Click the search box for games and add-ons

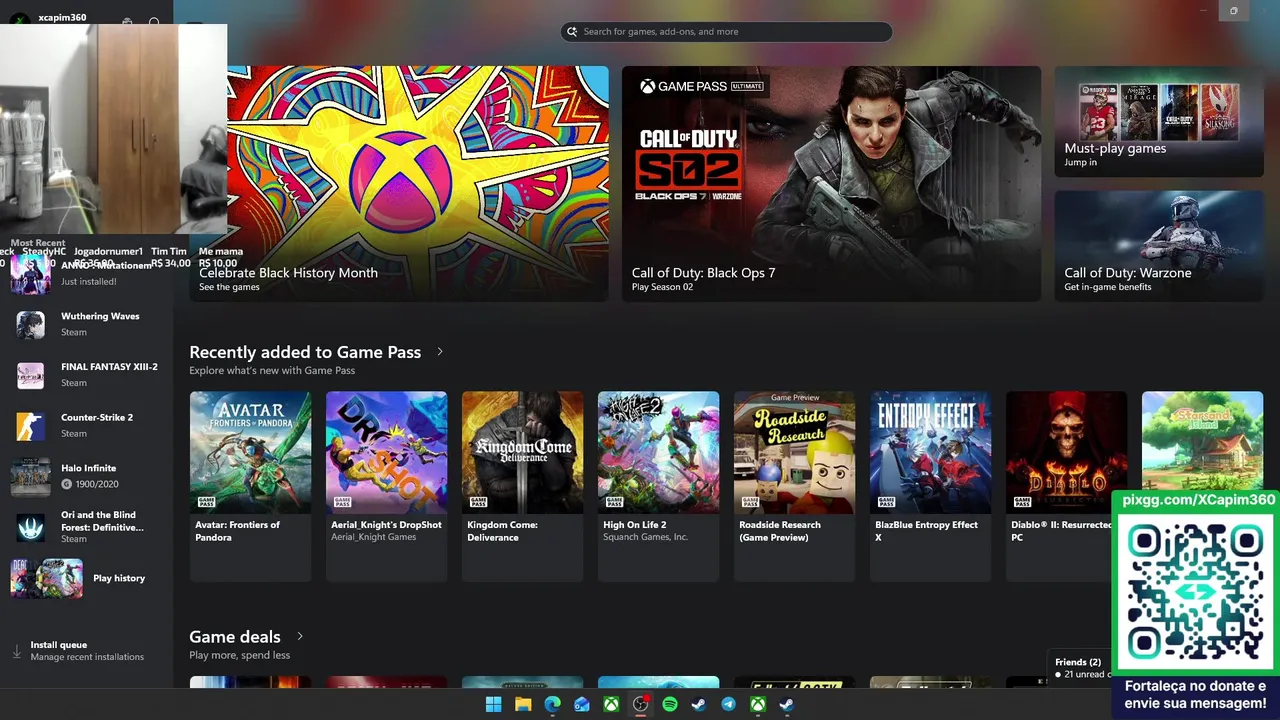pos(726,32)
